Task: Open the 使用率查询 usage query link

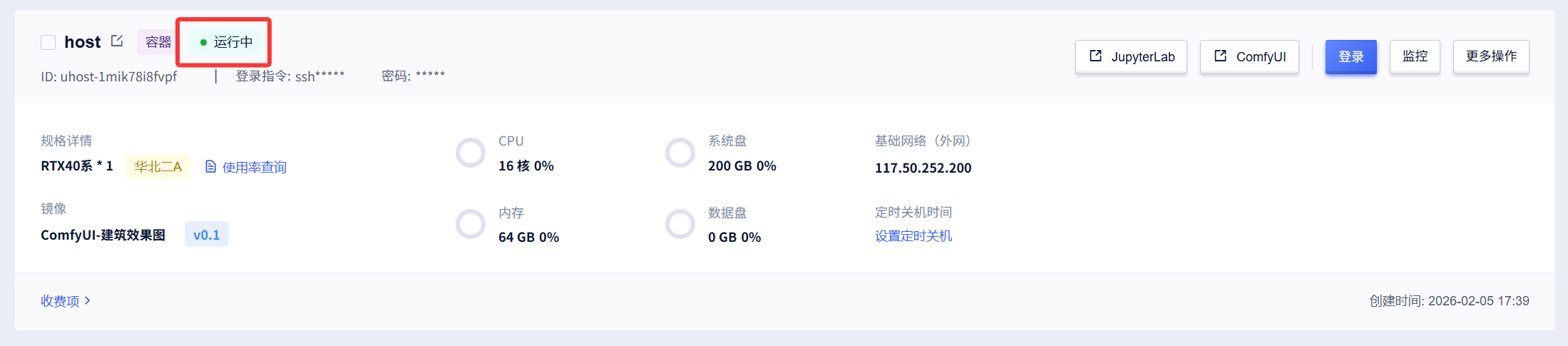Action: [254, 167]
